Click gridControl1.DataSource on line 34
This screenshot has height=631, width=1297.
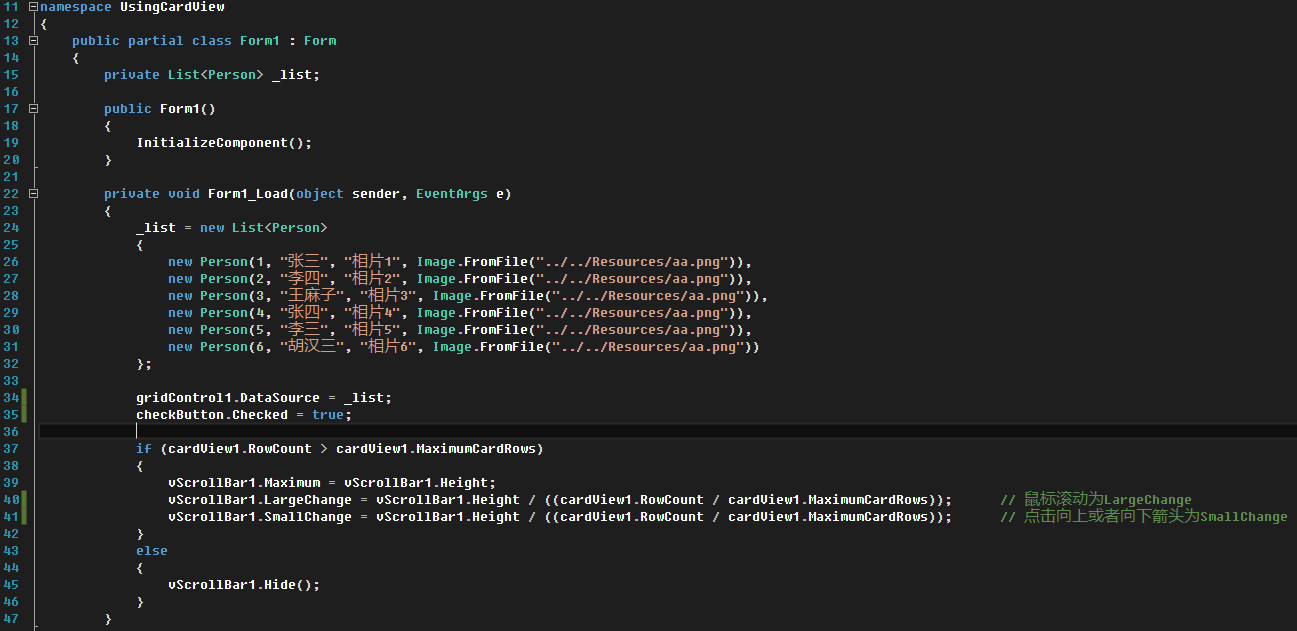point(227,398)
